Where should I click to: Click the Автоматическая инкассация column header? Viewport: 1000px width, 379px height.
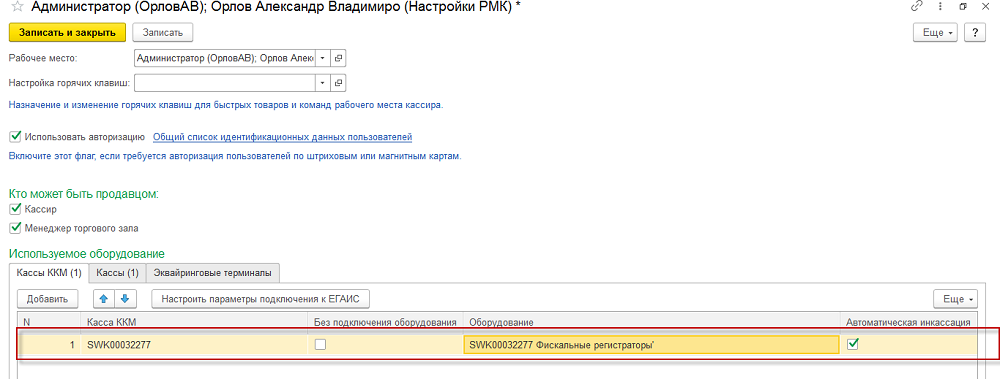(909, 322)
